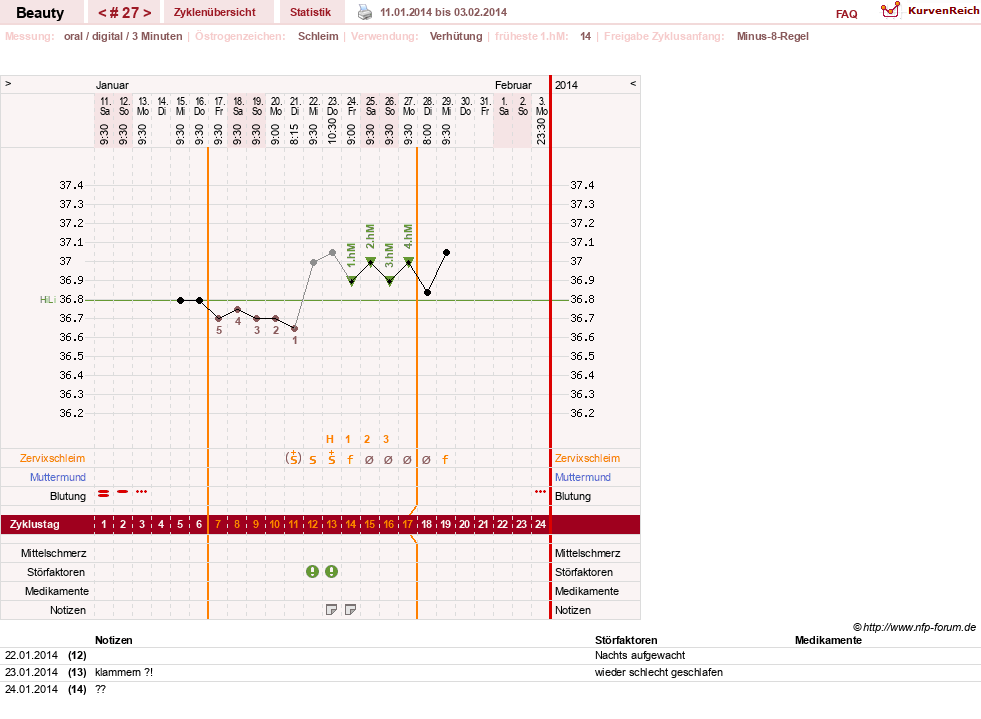The width and height of the screenshot is (981, 719).
Task: Click the 1.hM green triangle marker
Action: [x=352, y=282]
